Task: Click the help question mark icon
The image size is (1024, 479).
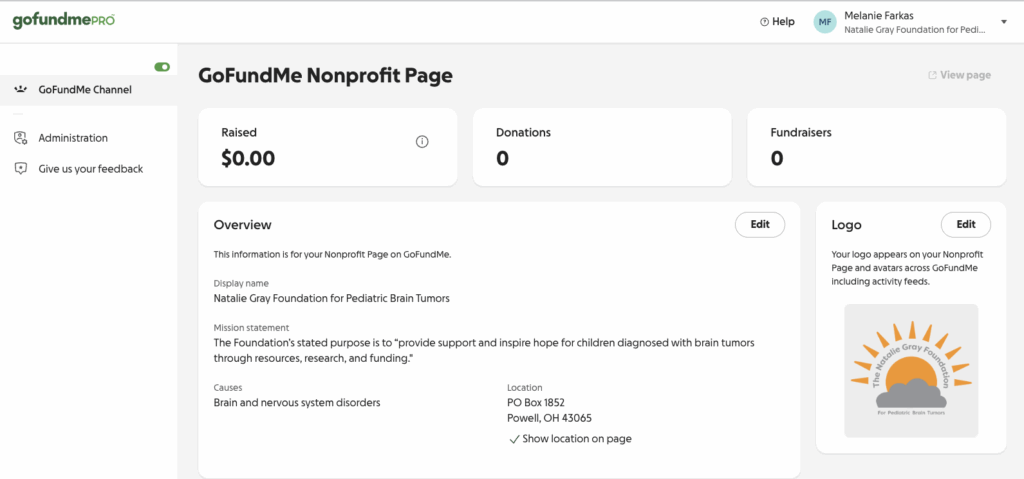Action: pos(765,22)
